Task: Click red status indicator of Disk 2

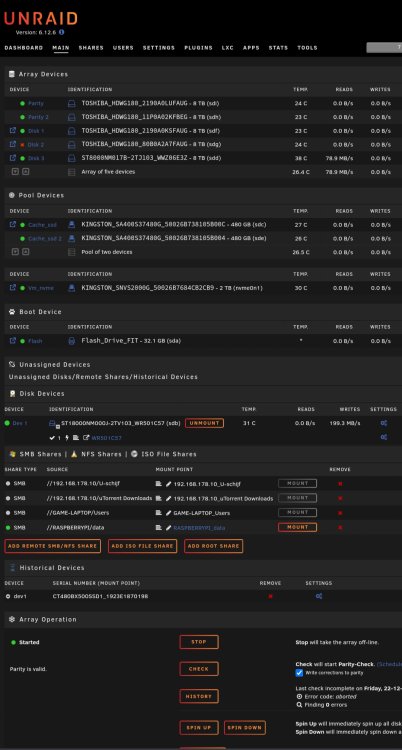Action: [x=22, y=144]
